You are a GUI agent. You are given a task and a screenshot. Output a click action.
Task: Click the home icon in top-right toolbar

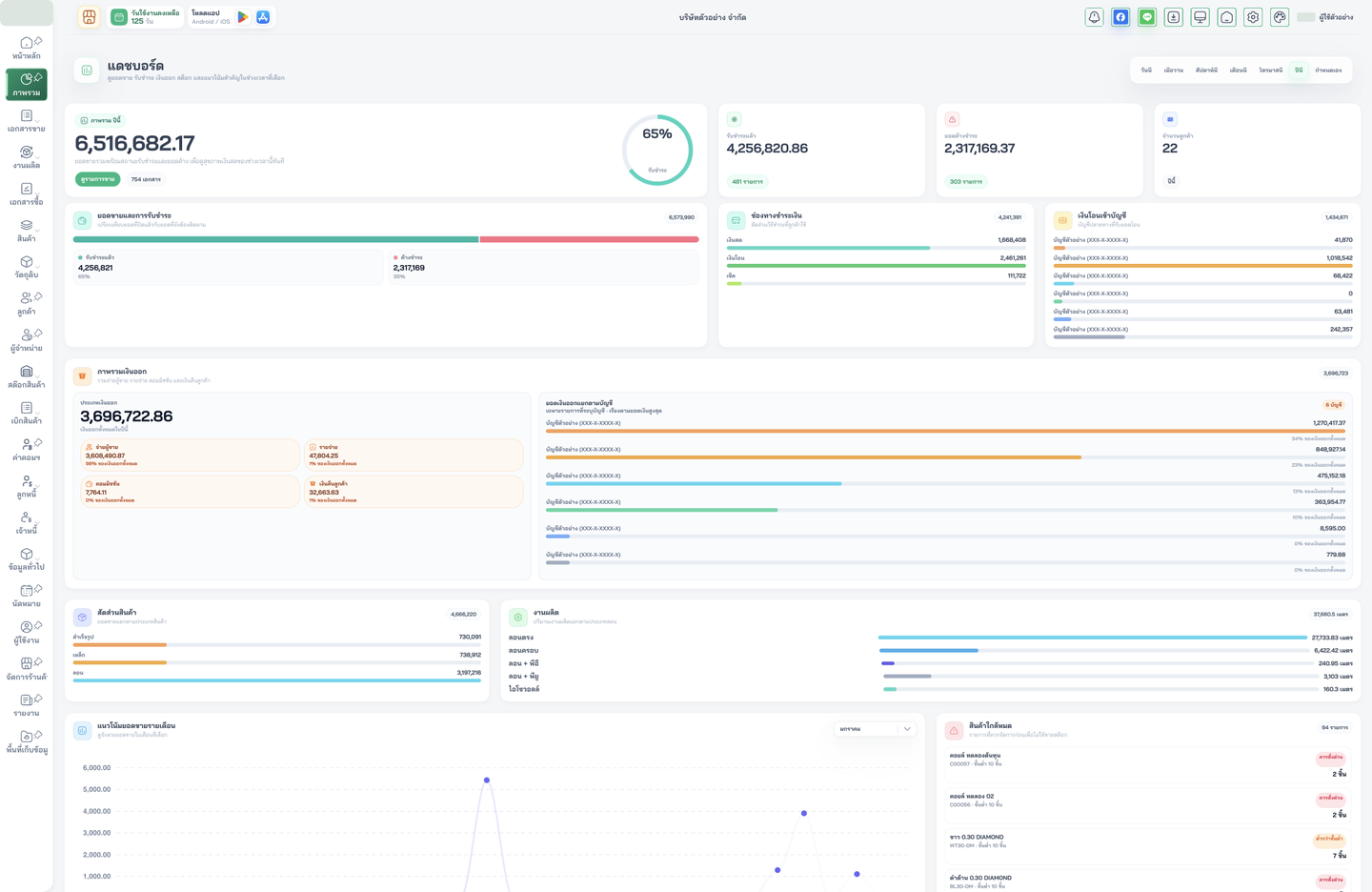tap(1227, 17)
